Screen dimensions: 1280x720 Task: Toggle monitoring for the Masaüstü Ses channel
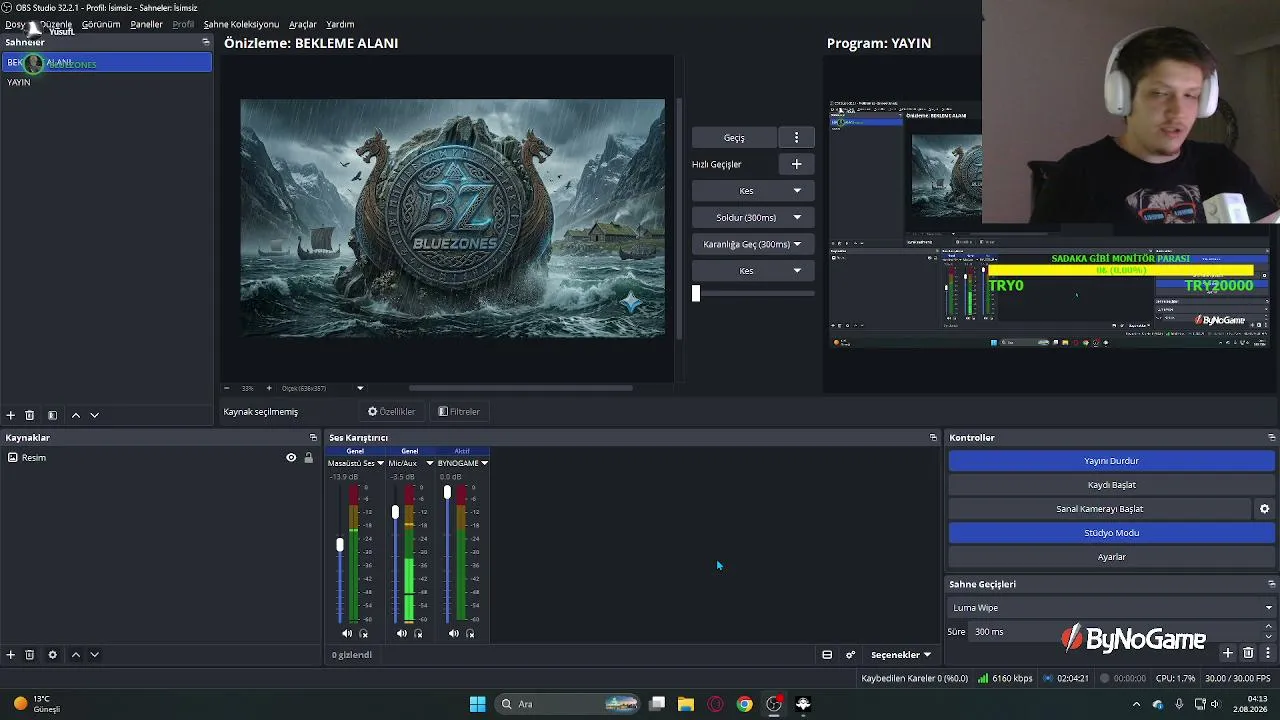click(364, 634)
